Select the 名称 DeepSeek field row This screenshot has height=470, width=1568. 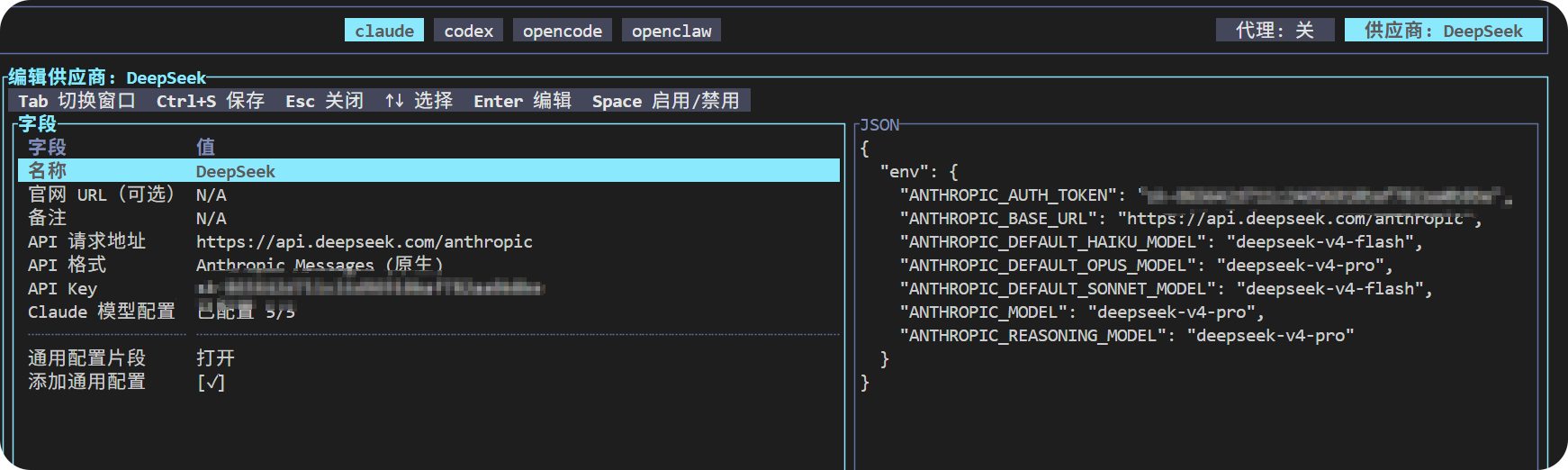click(428, 171)
